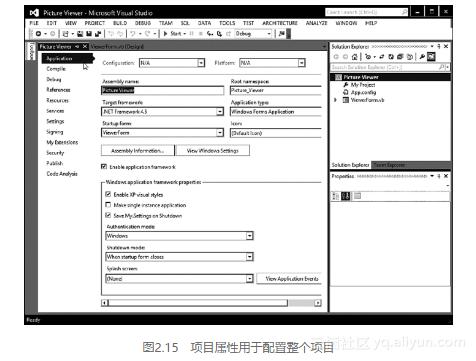The image size is (476, 361).
Task: Click the horizontal scrollbar thumb
Action: click(198, 303)
